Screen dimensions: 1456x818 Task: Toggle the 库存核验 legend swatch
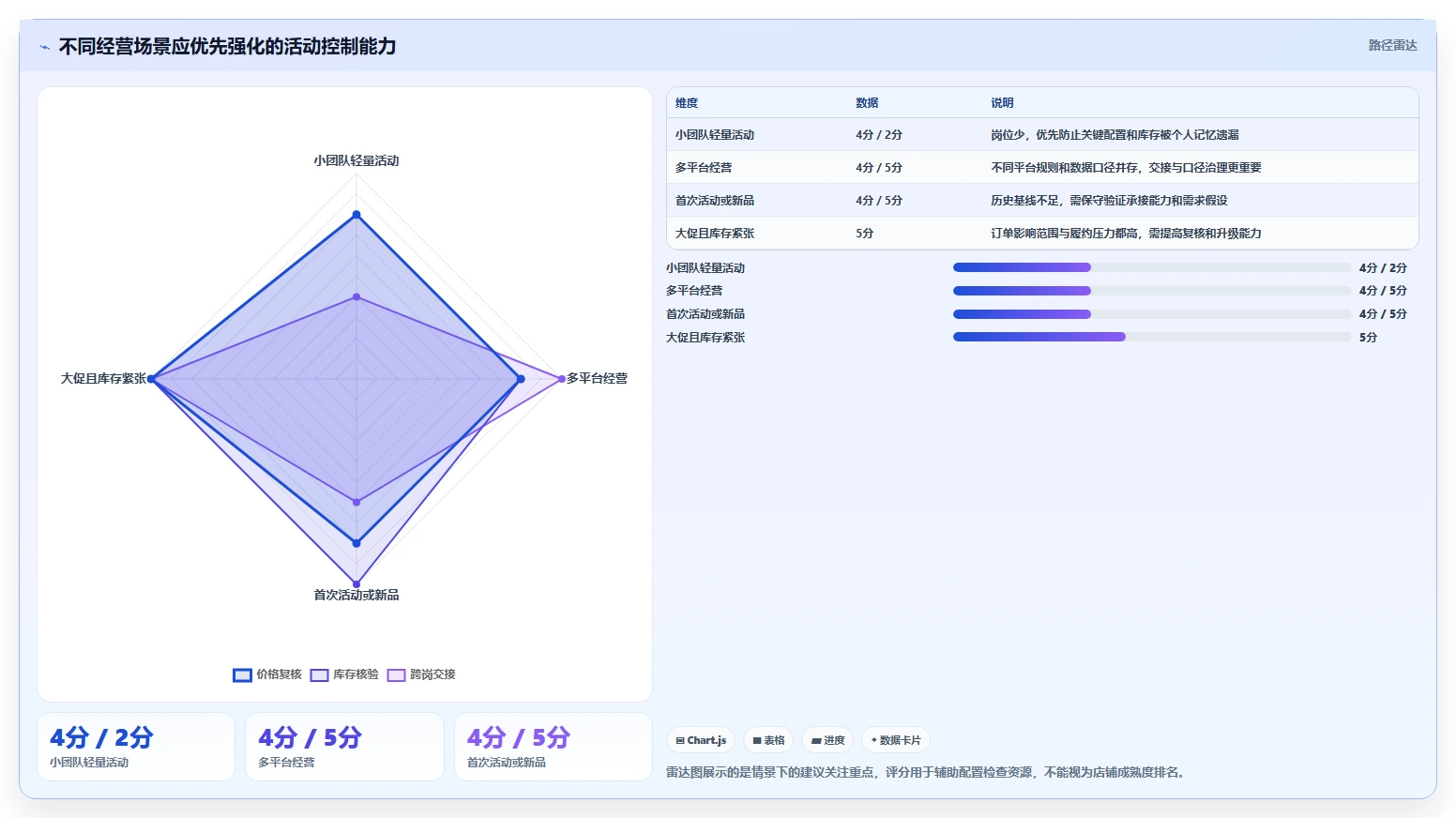(319, 674)
